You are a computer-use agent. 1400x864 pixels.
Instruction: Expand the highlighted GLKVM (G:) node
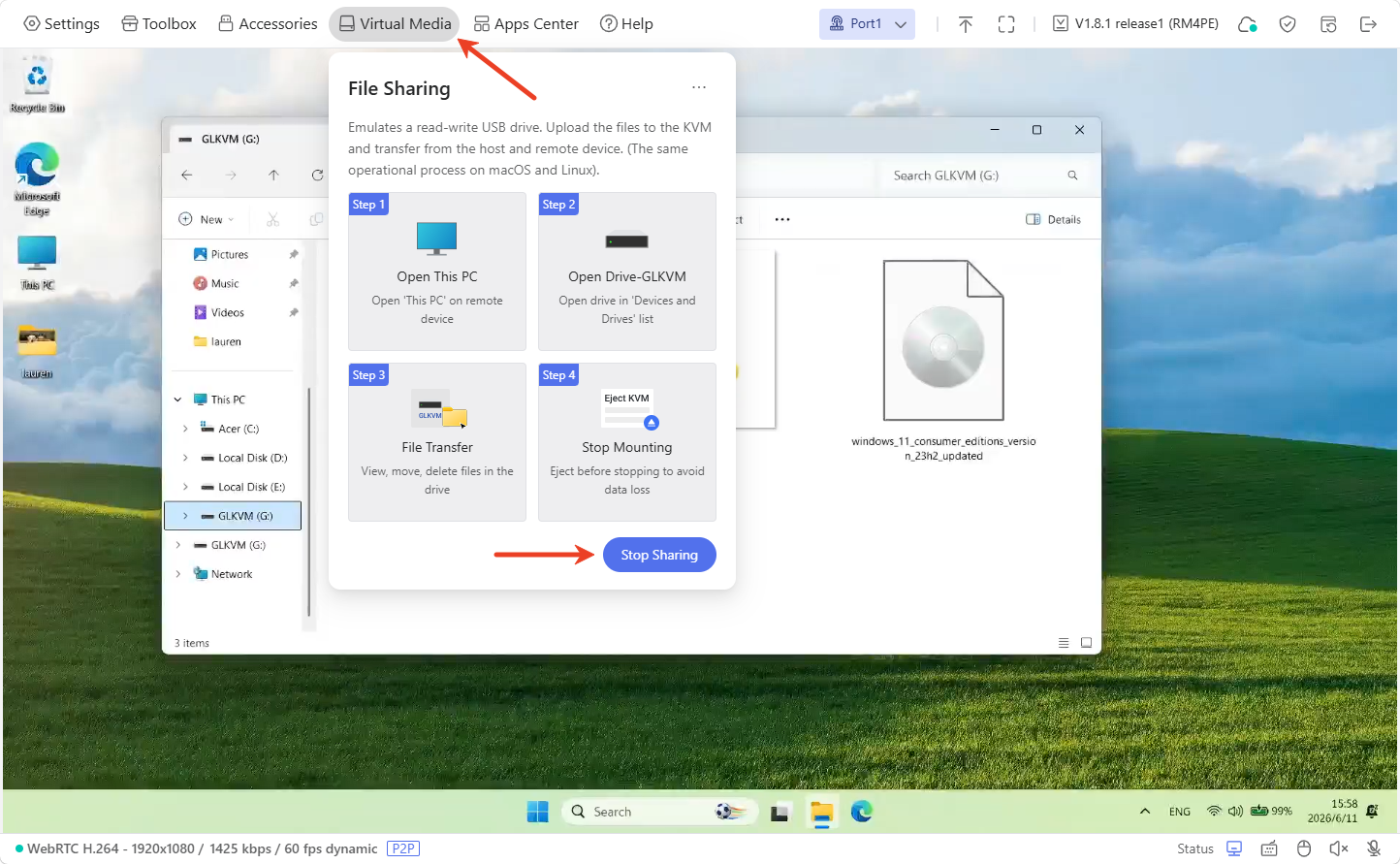coord(185,516)
